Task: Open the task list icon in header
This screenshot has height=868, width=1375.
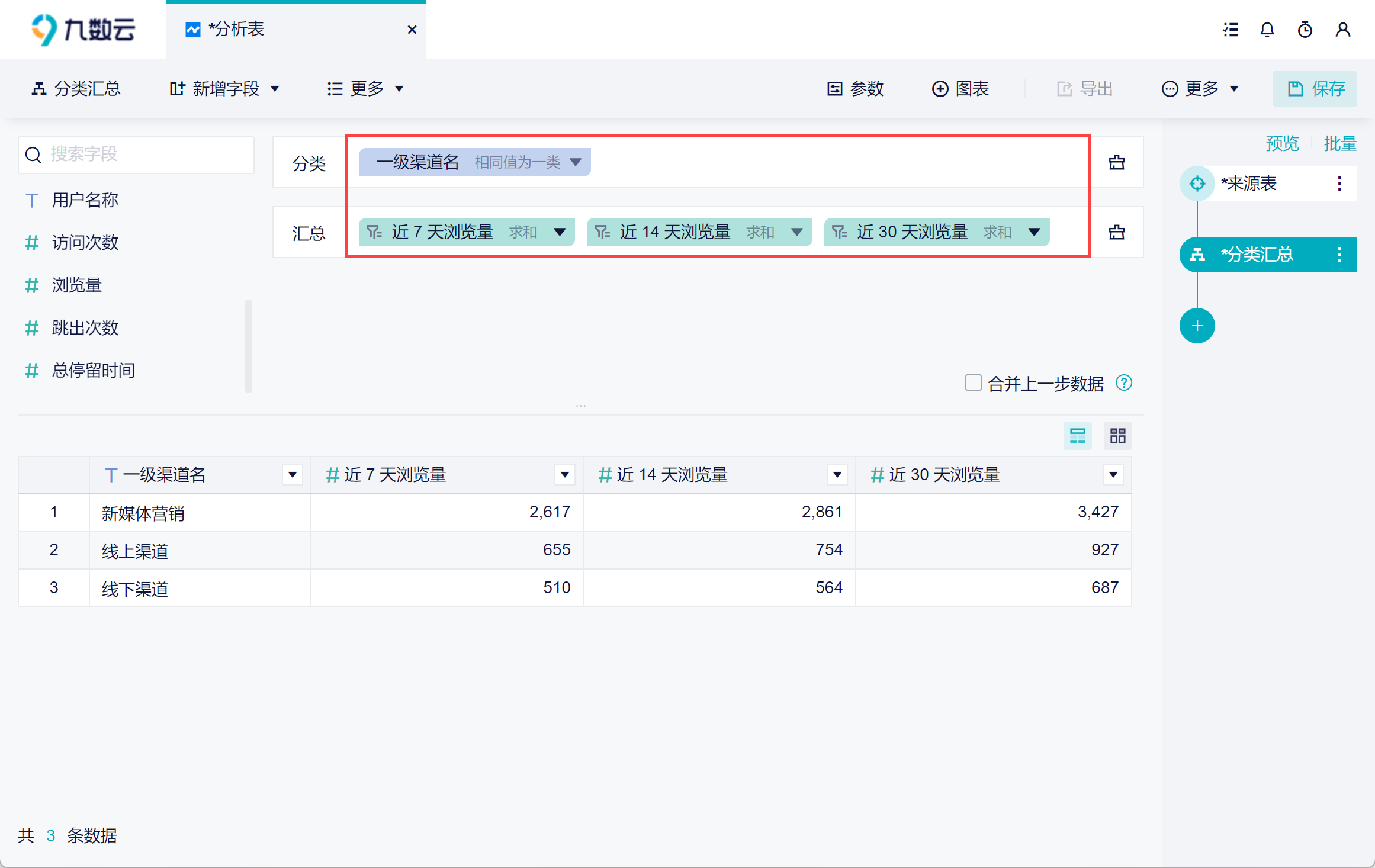Action: pos(1231,30)
